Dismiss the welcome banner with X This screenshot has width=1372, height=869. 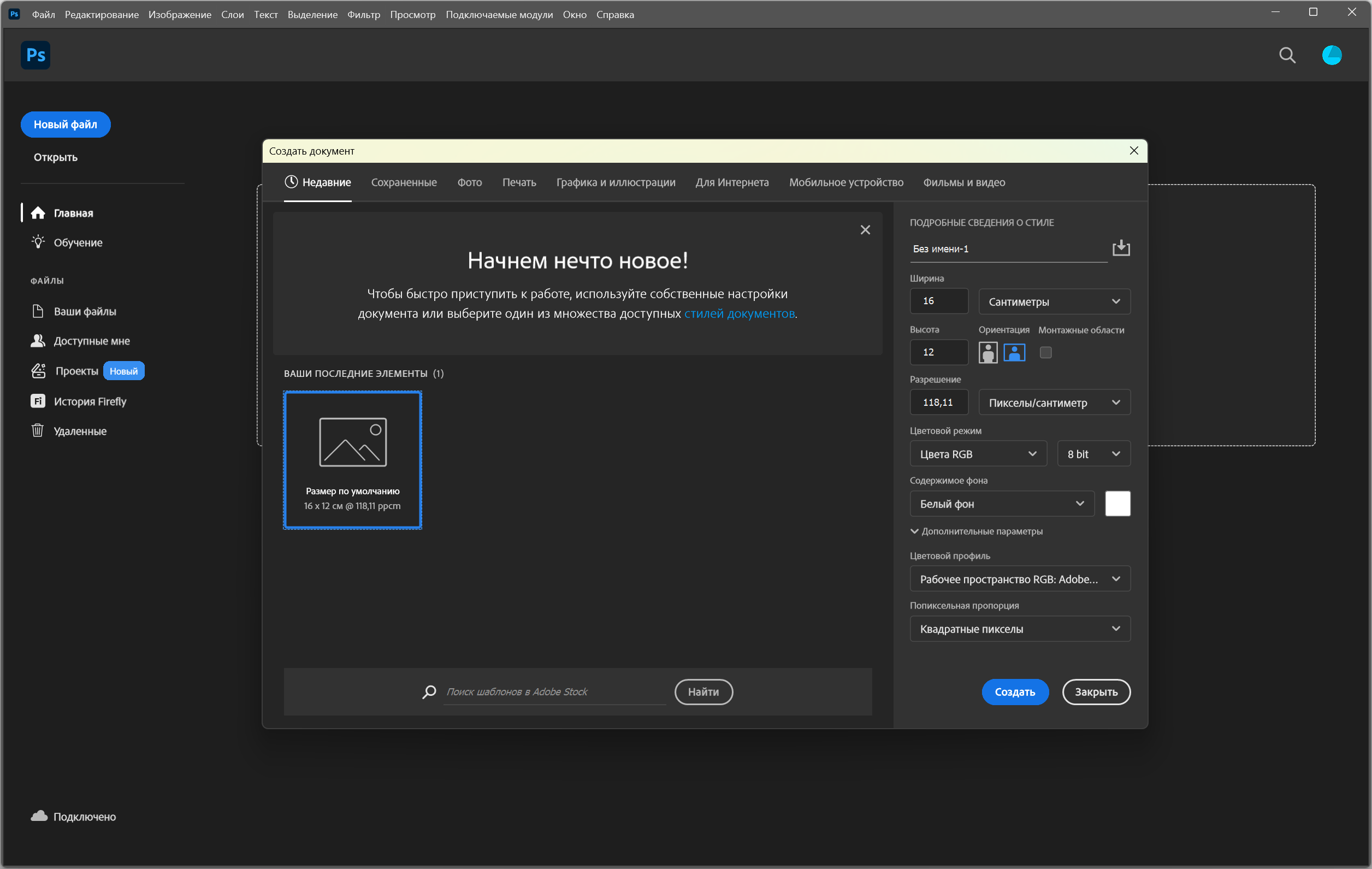[865, 229]
